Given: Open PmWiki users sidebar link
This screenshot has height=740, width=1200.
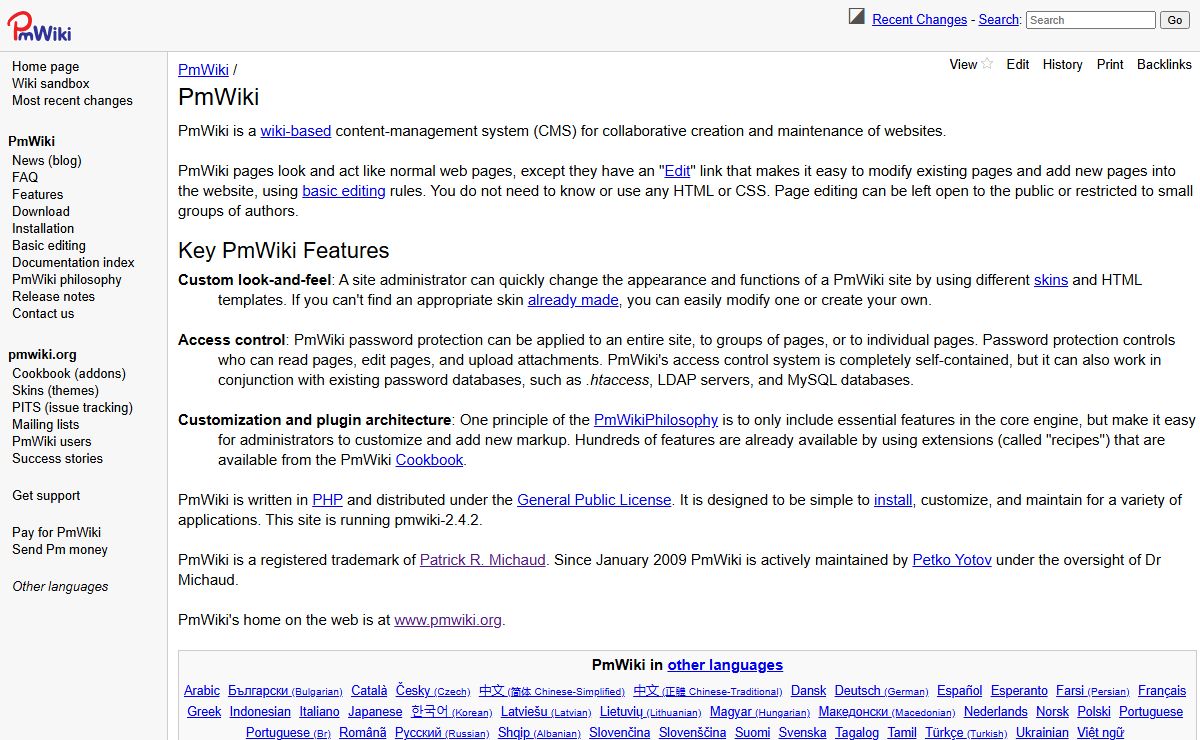Looking at the screenshot, I should (51, 442).
